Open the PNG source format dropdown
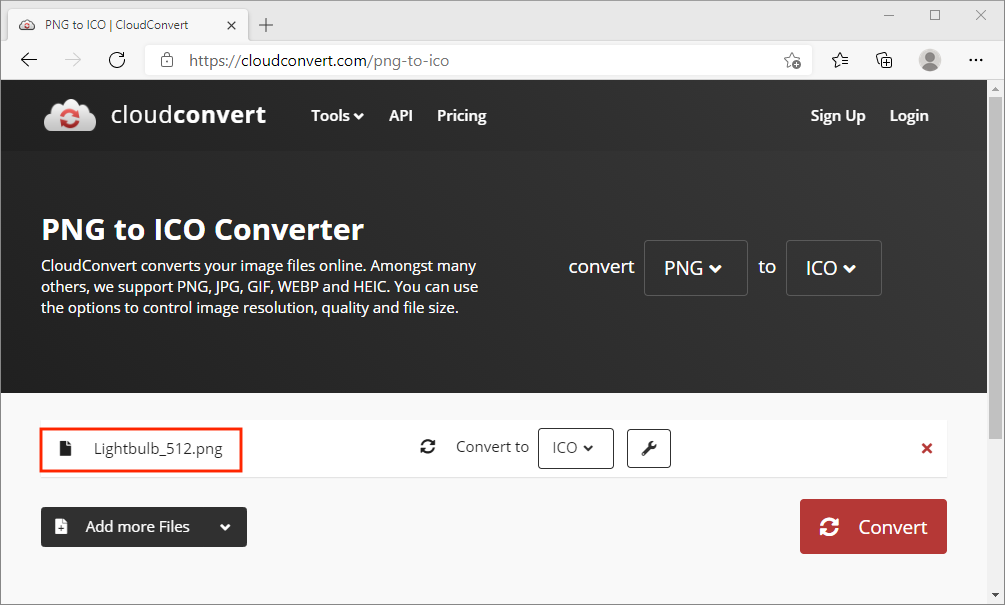Viewport: 1005px width, 605px height. click(x=695, y=268)
